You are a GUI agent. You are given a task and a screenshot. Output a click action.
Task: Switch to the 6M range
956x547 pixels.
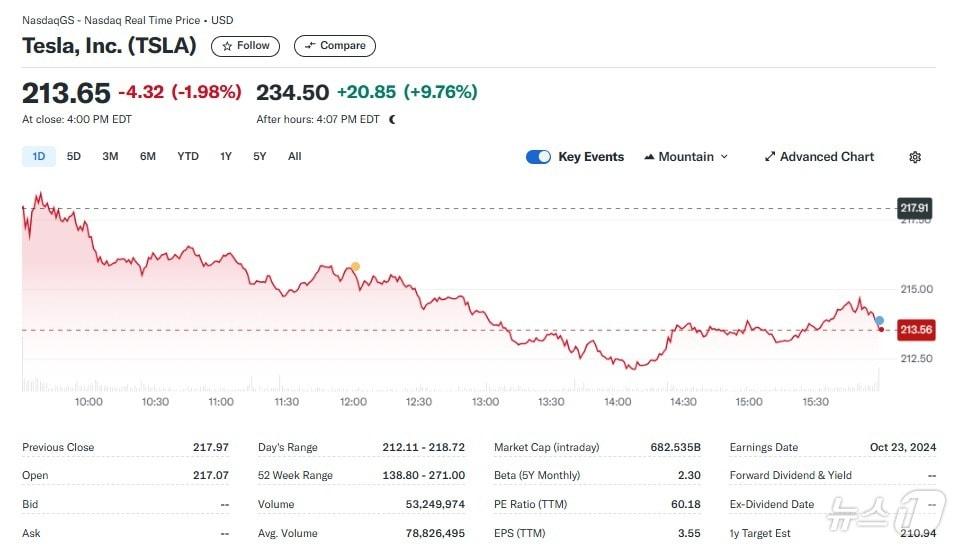click(147, 156)
